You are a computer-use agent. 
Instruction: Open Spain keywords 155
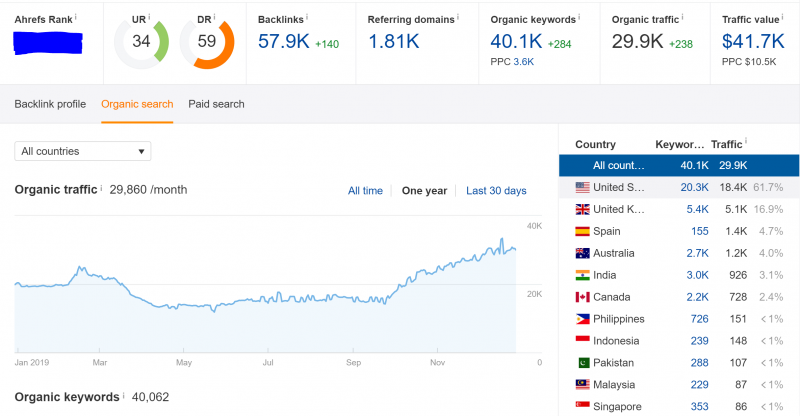point(699,231)
